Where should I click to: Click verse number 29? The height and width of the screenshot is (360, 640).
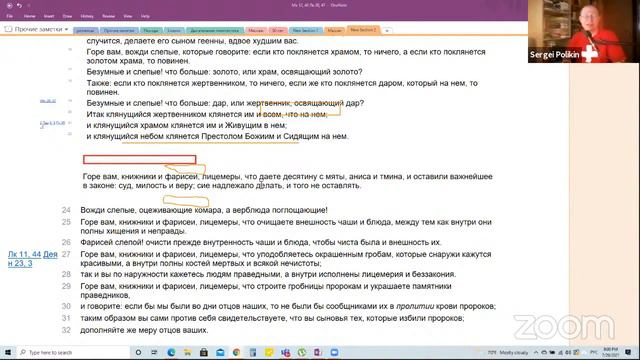click(66, 286)
